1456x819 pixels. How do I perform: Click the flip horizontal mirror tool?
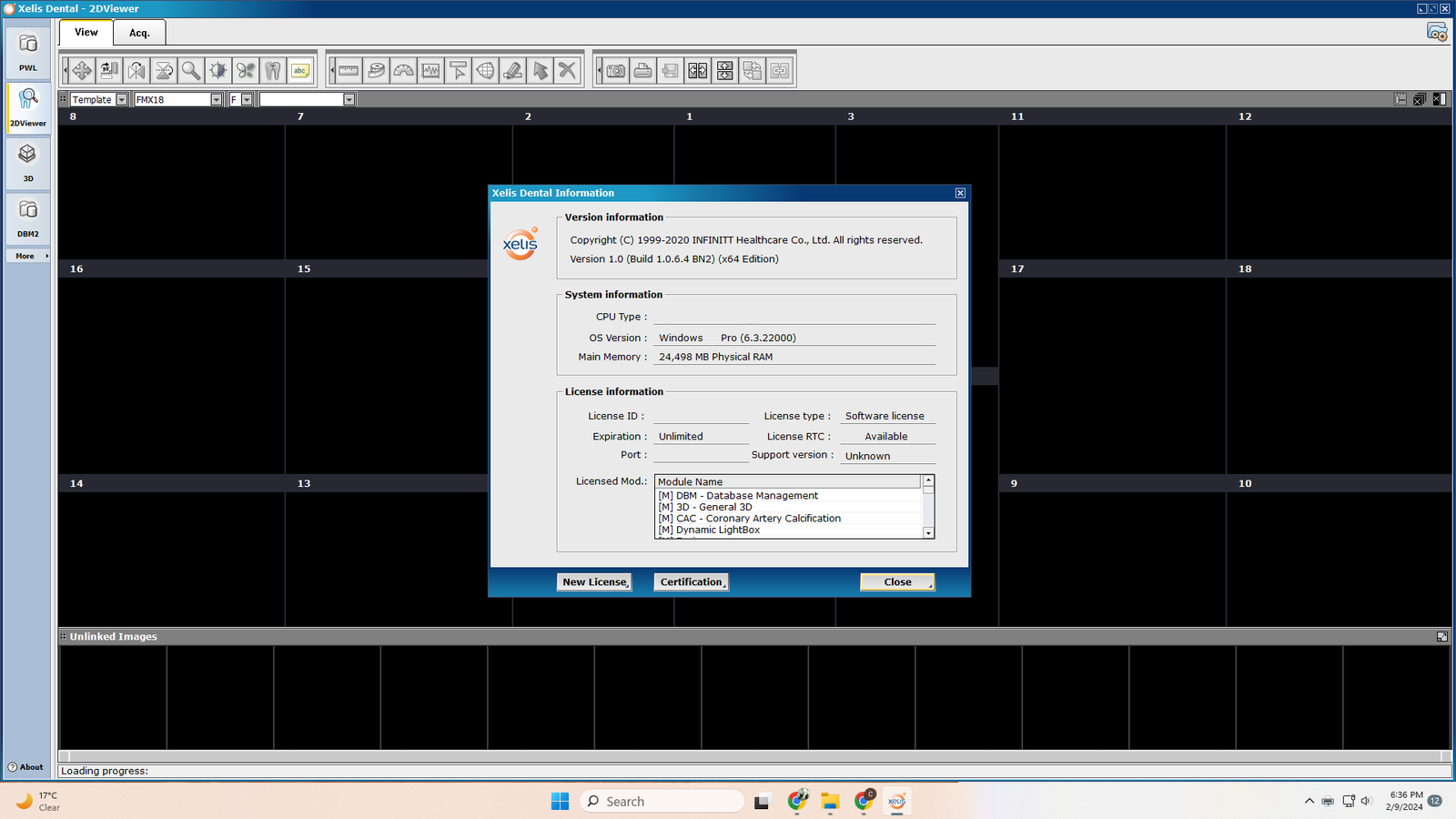click(136, 70)
